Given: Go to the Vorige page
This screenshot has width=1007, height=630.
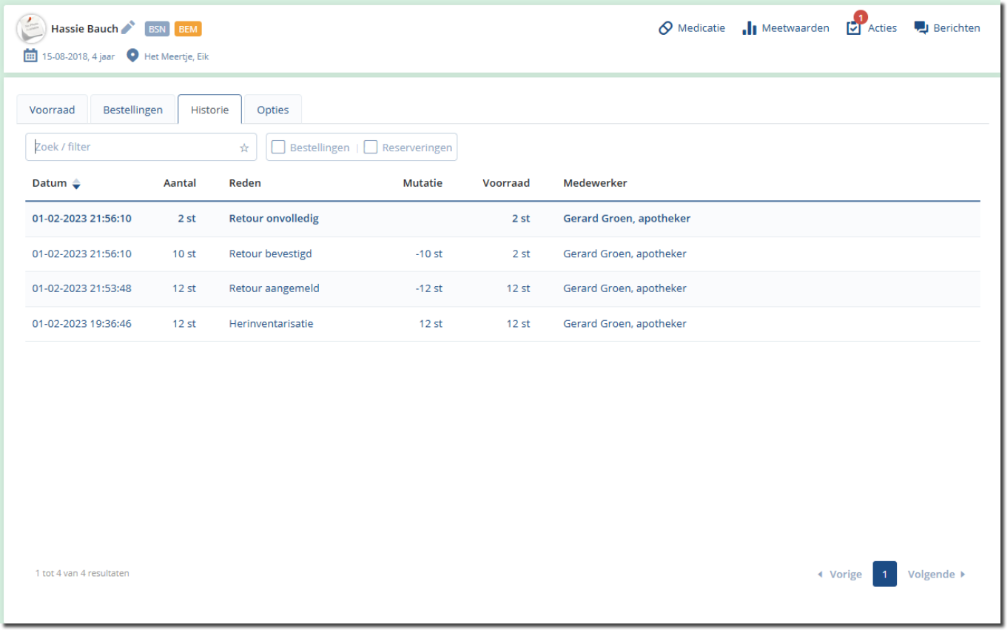Looking at the screenshot, I should (x=840, y=575).
